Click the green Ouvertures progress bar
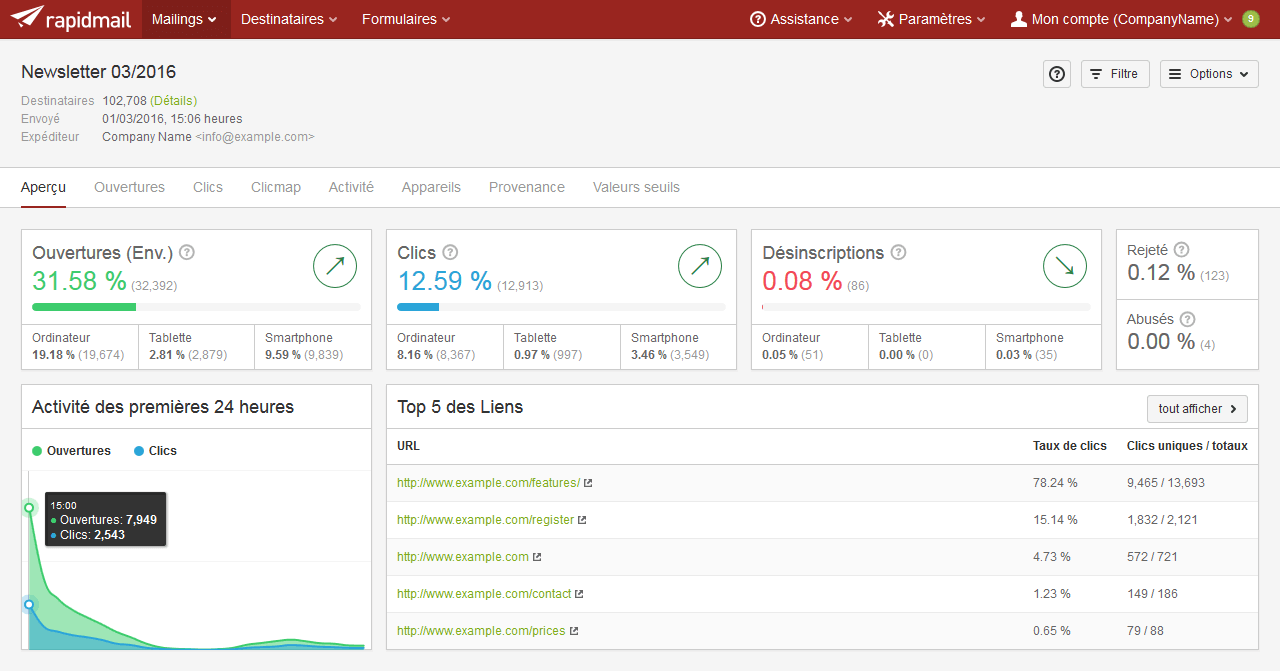Viewport: 1280px width, 671px height. [x=84, y=307]
